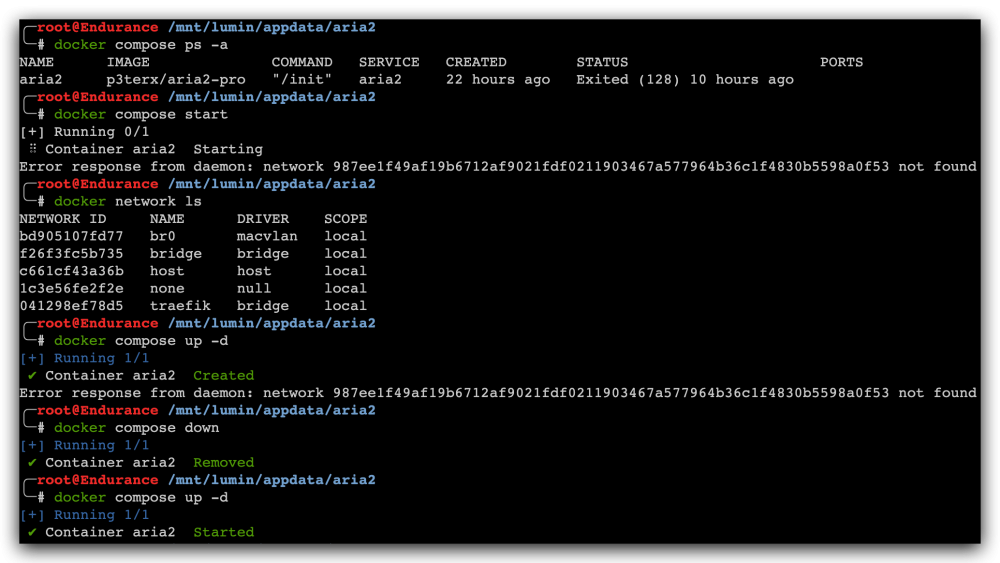Click network name traefik
Image resolution: width=1000 pixels, height=563 pixels.
[x=180, y=306]
